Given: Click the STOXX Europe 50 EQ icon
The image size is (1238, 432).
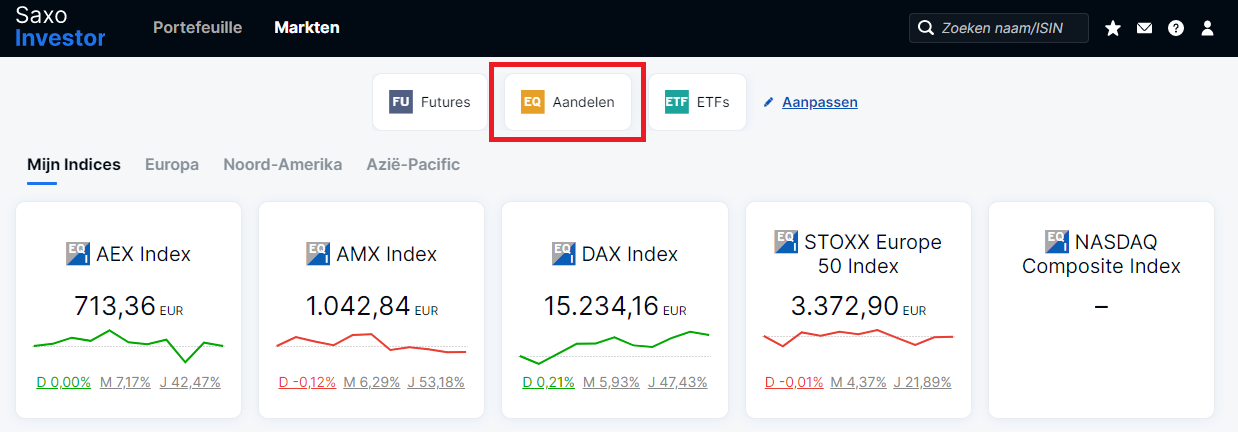Looking at the screenshot, I should click(x=787, y=242).
